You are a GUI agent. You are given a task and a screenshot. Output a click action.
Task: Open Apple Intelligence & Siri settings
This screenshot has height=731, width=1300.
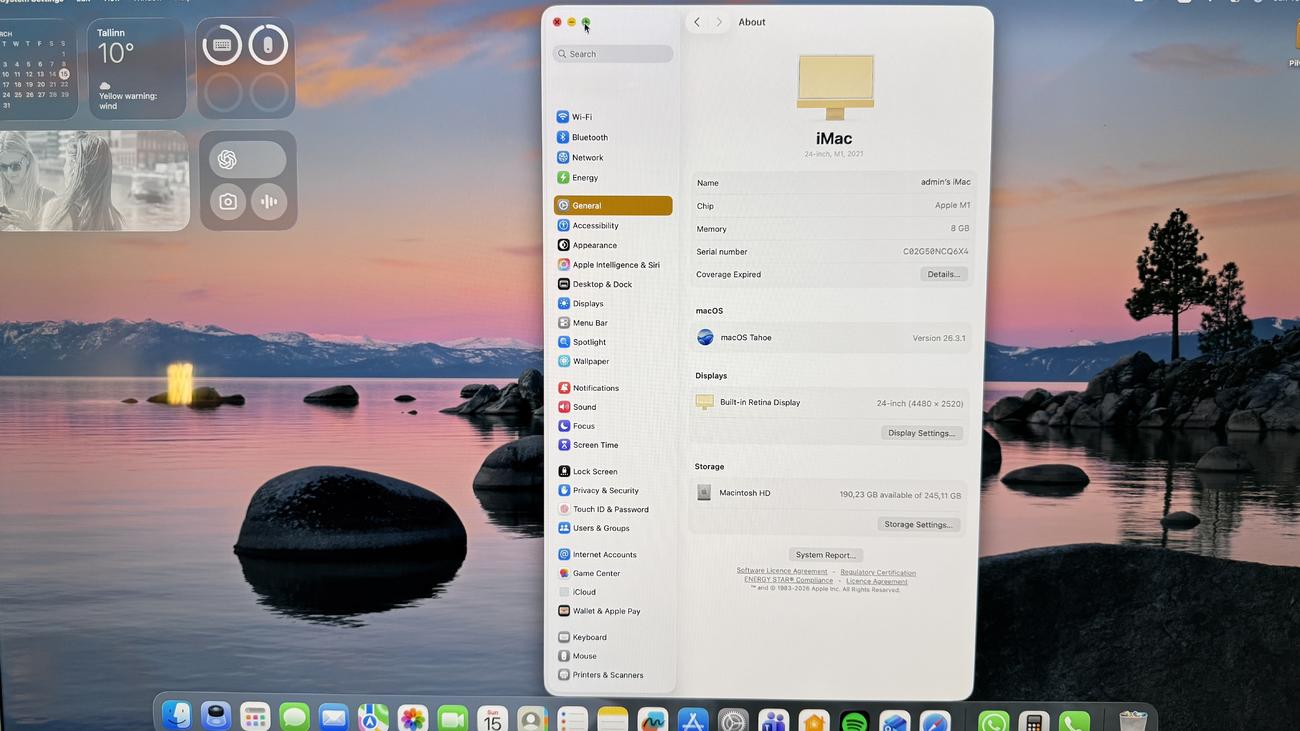click(x=615, y=265)
